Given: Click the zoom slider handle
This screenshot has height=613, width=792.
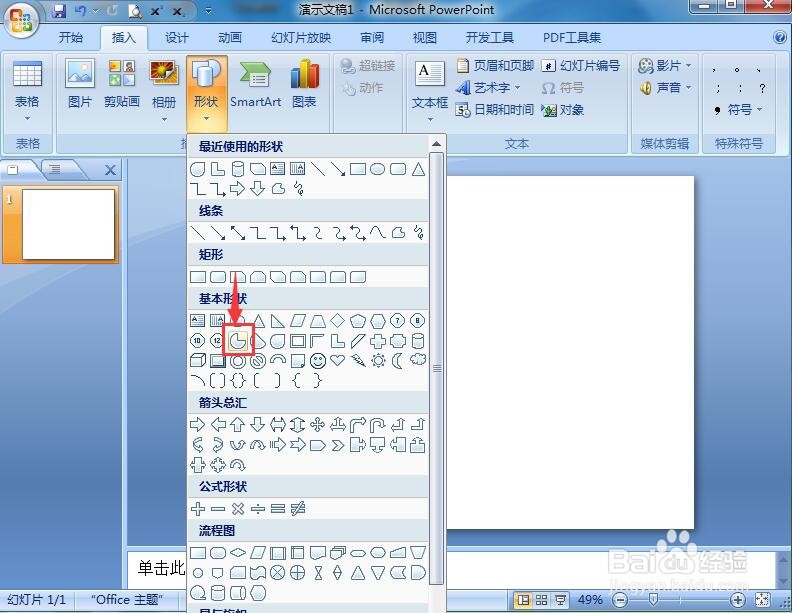Looking at the screenshot, I should 653,599.
